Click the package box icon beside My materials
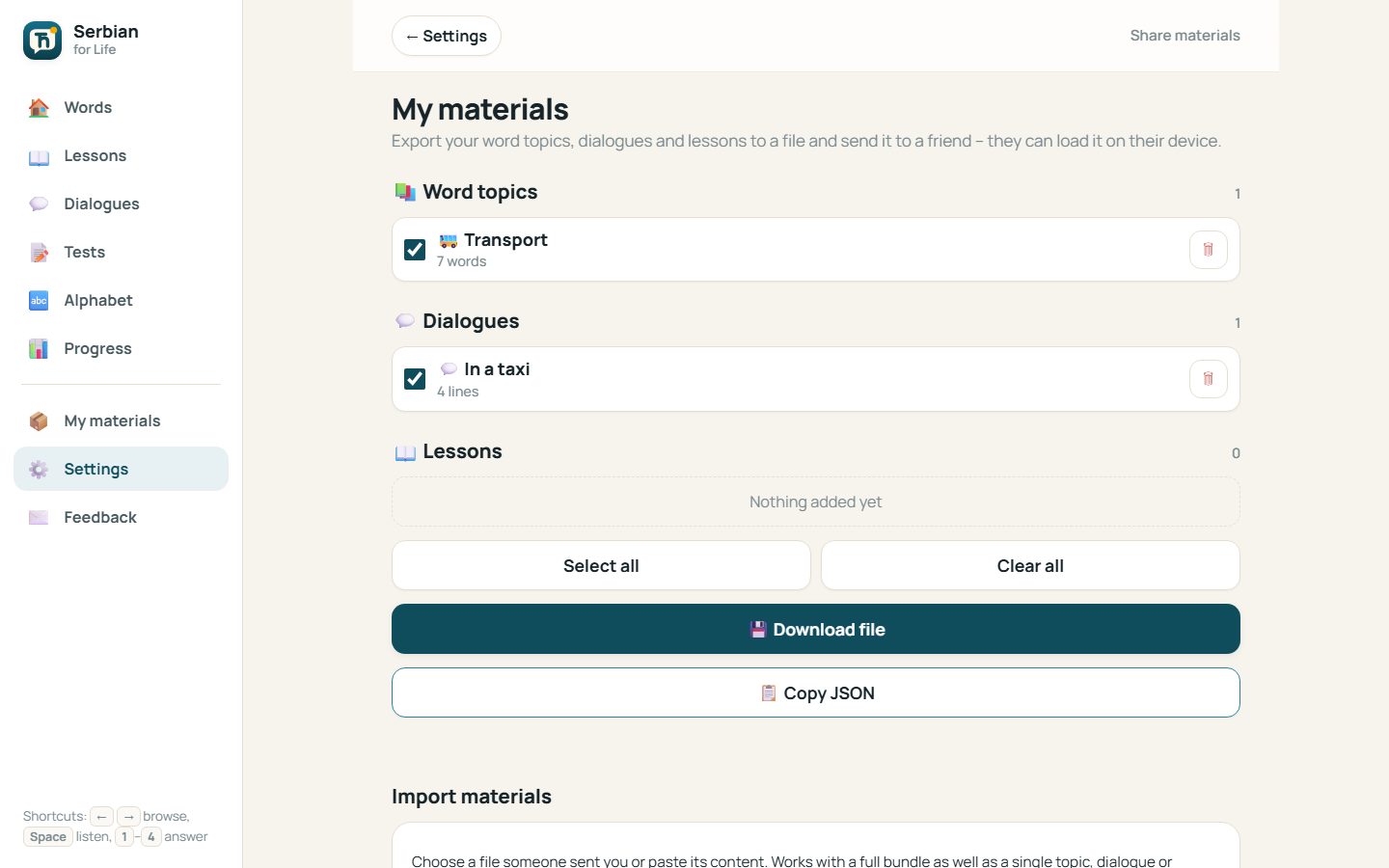The height and width of the screenshot is (868, 1389). pos(39,421)
